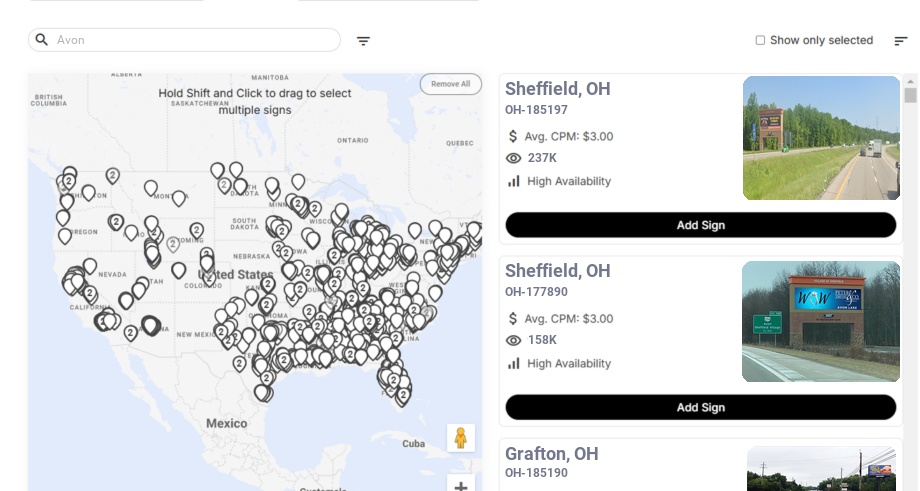The image size is (920, 491).
Task: Open the filter options icon beside search
Action: point(363,41)
